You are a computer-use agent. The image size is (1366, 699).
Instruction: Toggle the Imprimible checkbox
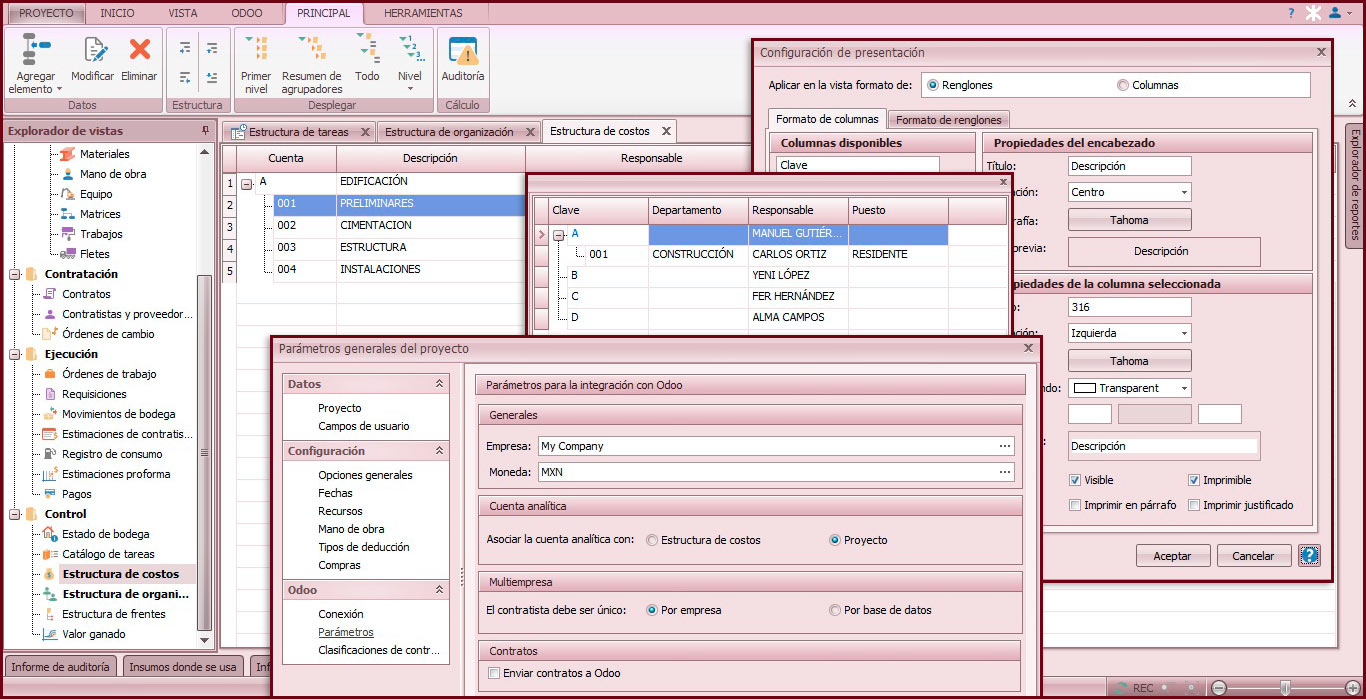pos(1194,480)
